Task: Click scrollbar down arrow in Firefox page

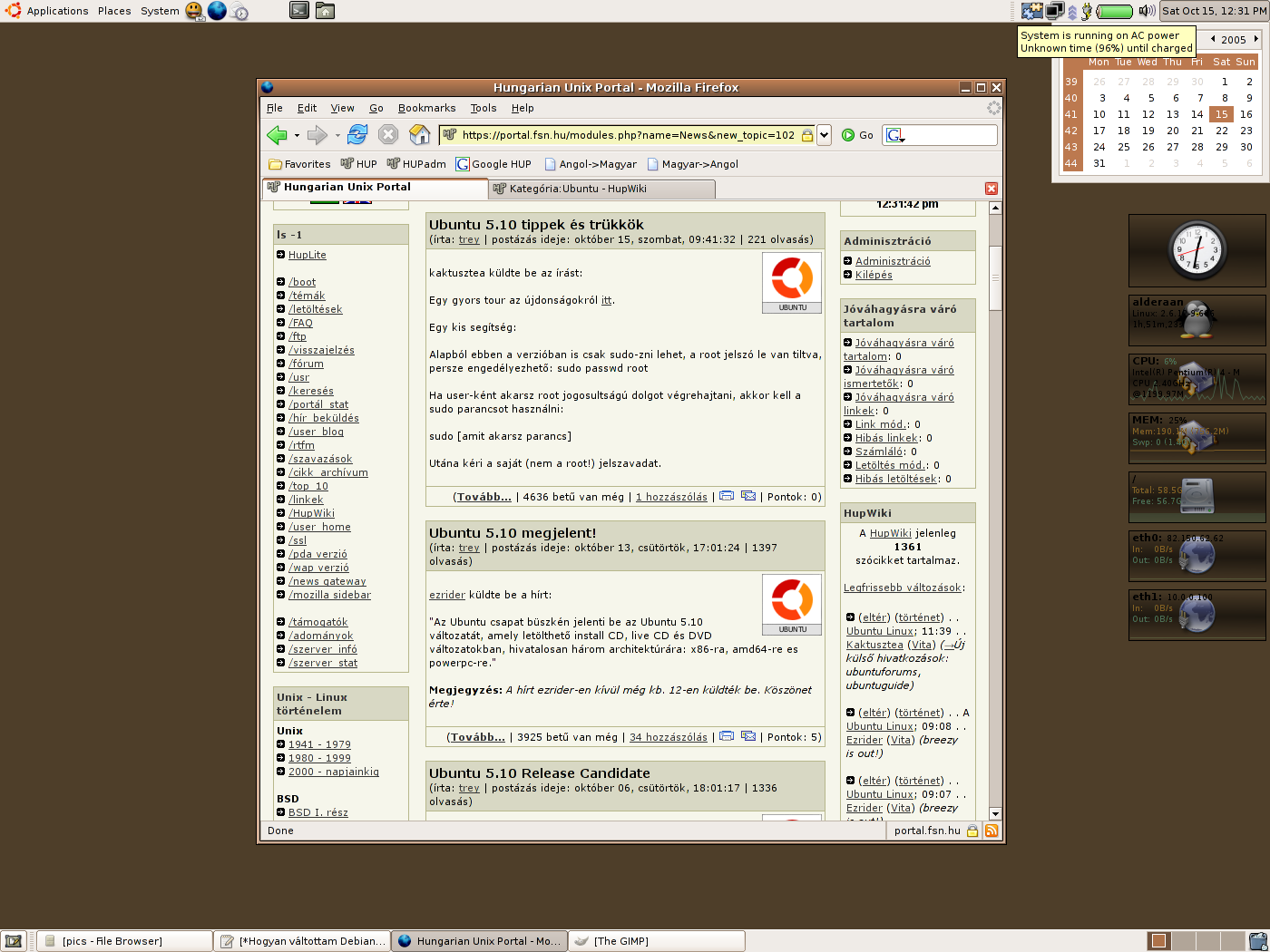Action: click(995, 814)
